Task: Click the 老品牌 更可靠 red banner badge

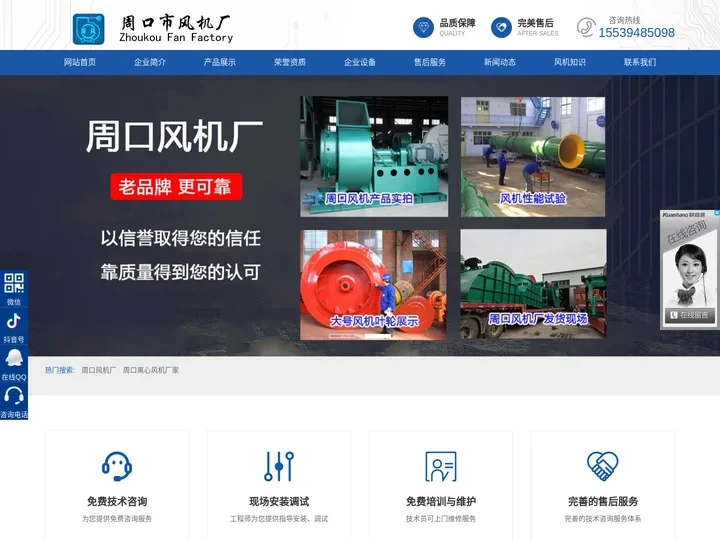Action: point(176,186)
